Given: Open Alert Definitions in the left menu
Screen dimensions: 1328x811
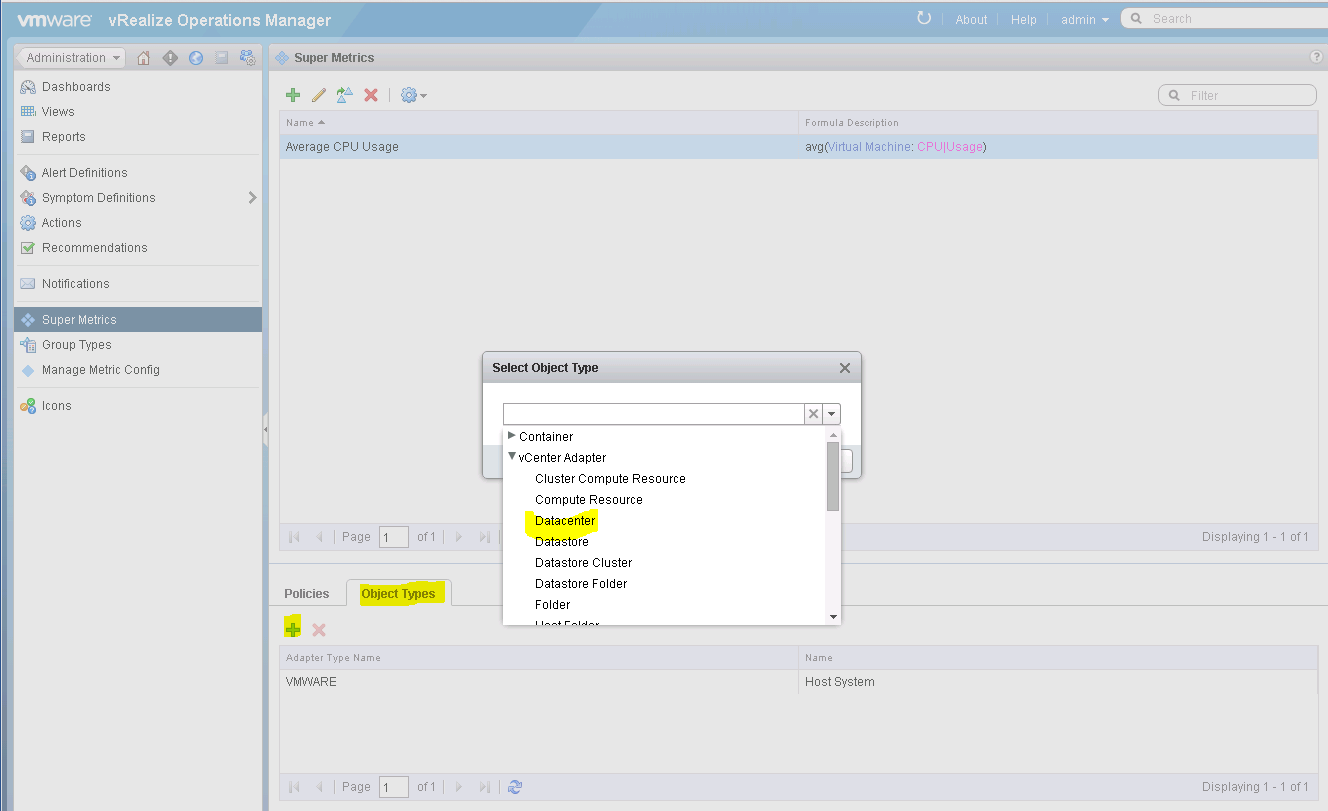Looking at the screenshot, I should point(85,173).
